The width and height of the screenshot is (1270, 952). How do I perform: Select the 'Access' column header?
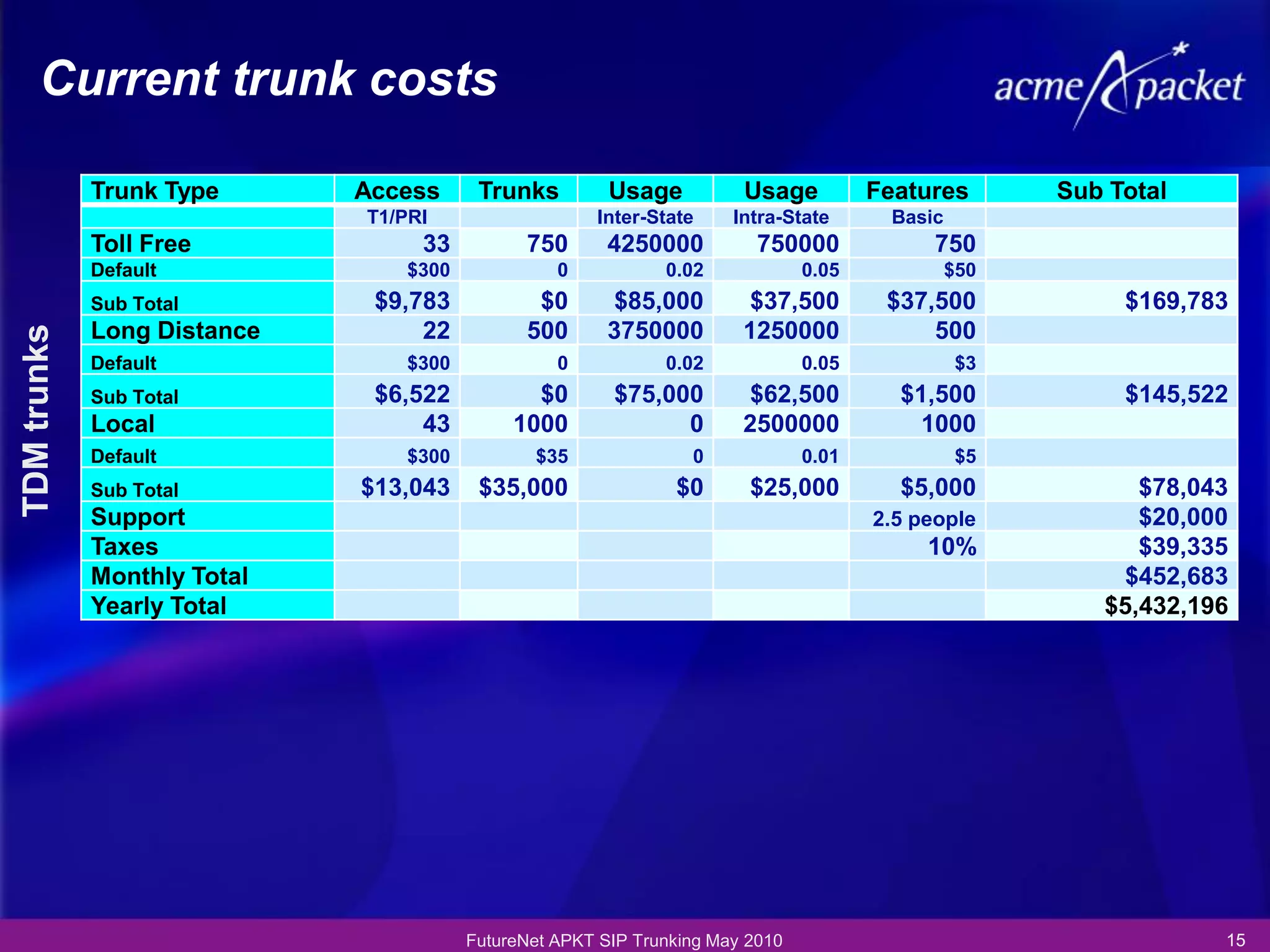point(397,190)
